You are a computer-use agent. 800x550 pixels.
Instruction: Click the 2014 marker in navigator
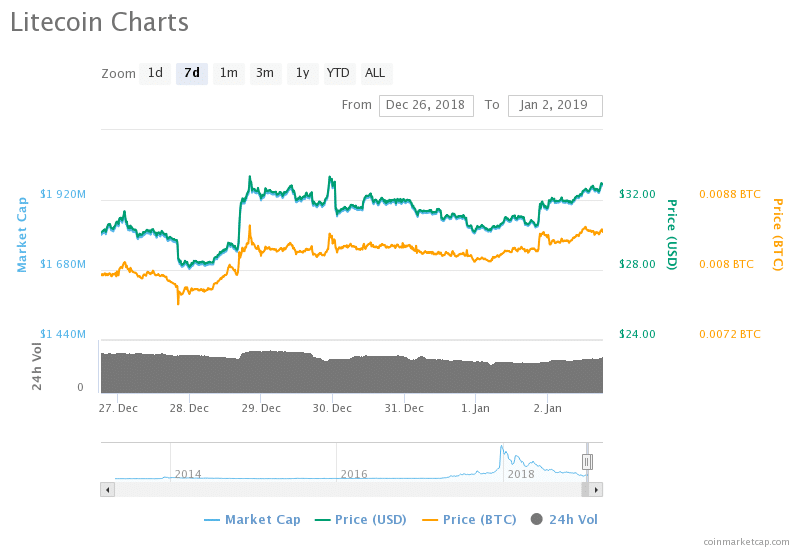pos(188,474)
